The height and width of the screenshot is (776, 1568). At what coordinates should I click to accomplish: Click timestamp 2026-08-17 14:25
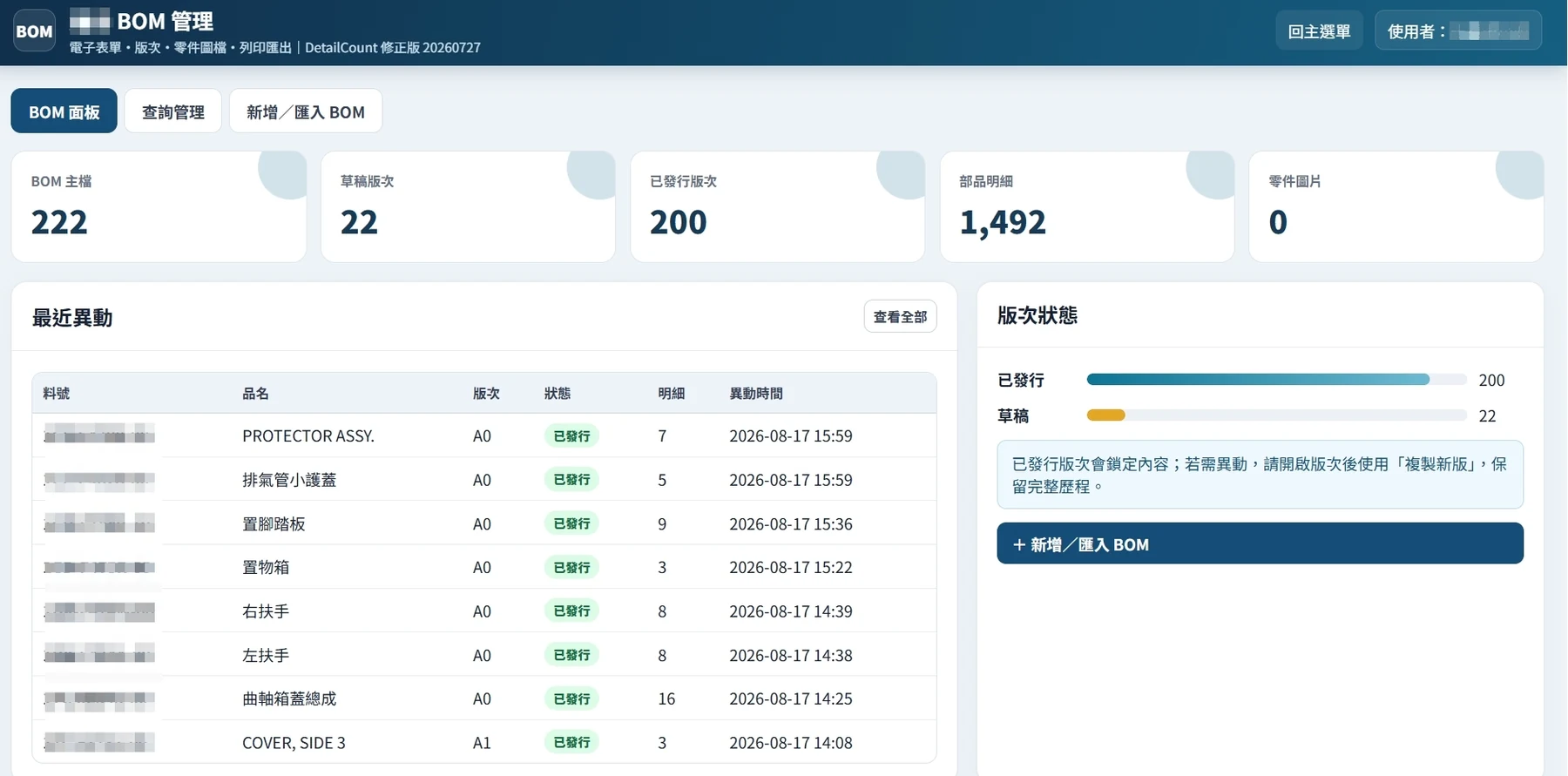click(x=791, y=698)
